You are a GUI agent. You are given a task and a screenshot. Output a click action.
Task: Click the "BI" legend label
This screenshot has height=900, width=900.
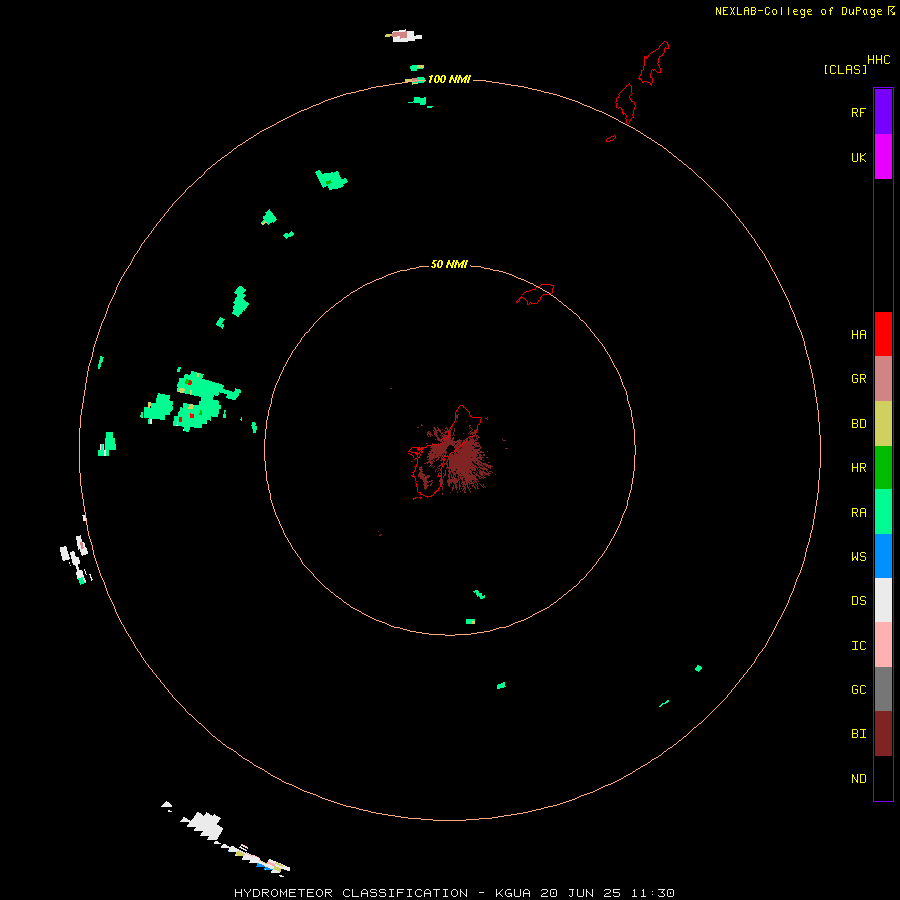coord(858,734)
